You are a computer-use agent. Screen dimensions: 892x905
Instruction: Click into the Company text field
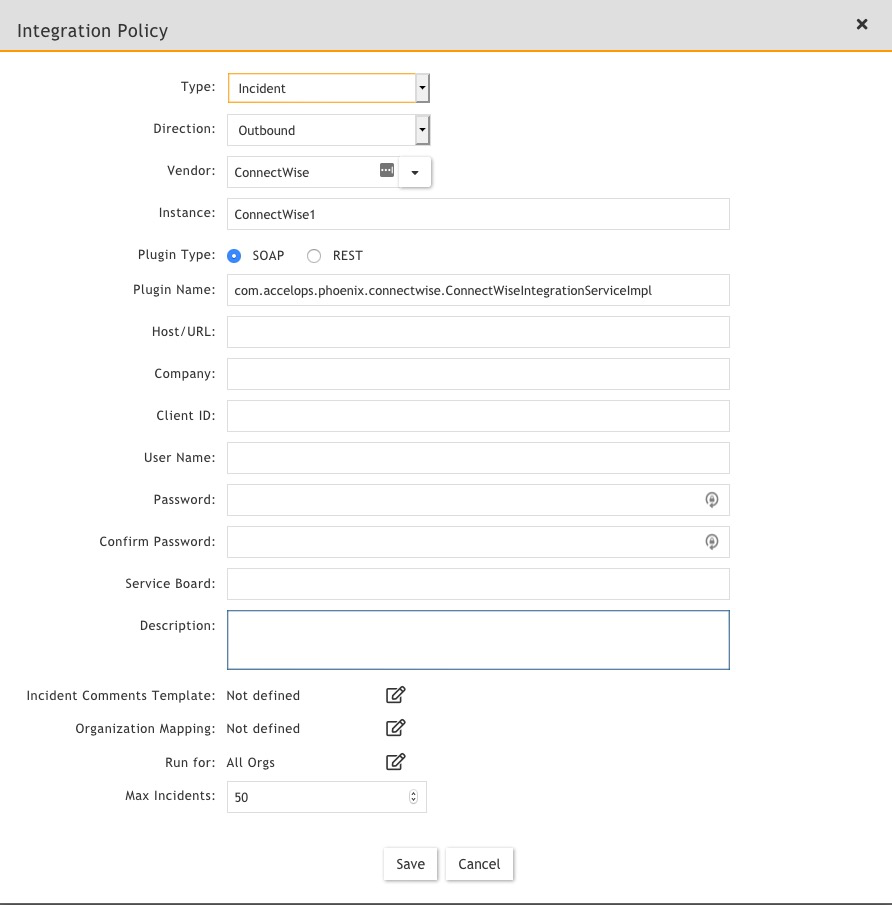pyautogui.click(x=478, y=374)
